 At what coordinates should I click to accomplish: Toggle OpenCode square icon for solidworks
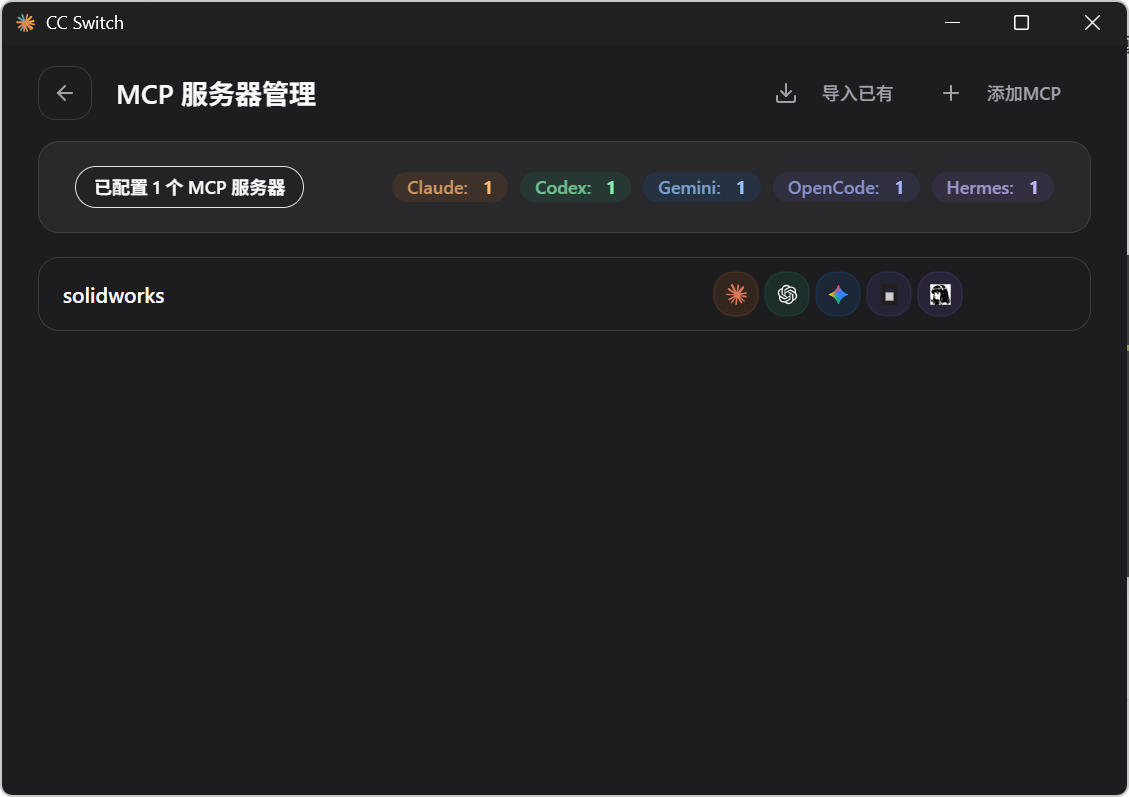(889, 294)
